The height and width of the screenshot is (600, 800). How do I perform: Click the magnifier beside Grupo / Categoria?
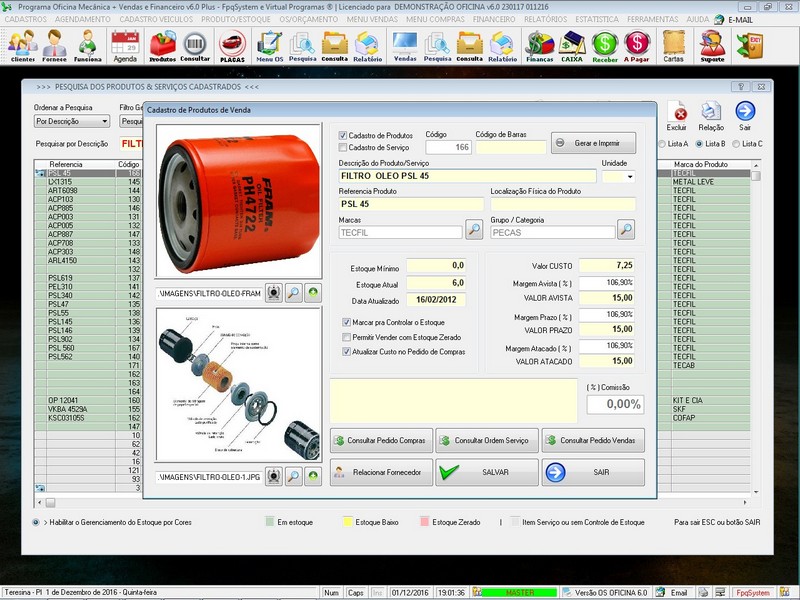click(x=626, y=231)
